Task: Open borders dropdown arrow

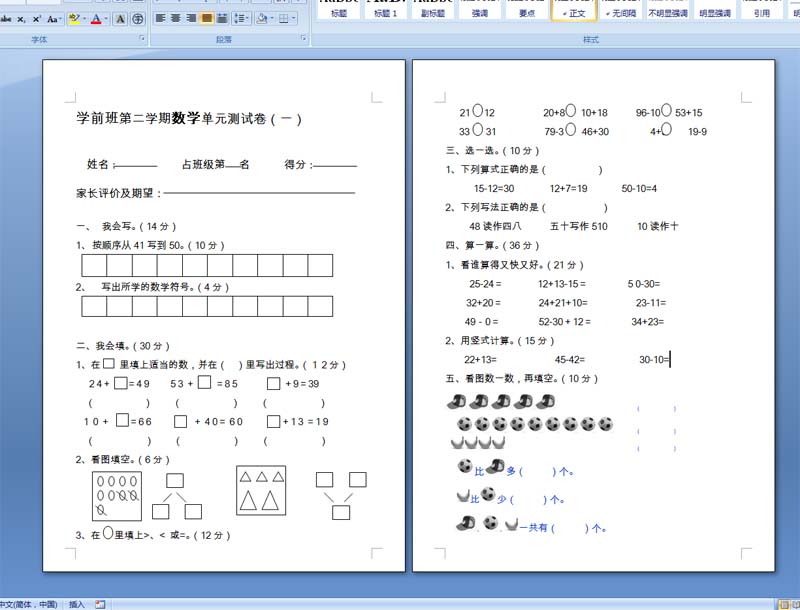Action: pos(294,18)
